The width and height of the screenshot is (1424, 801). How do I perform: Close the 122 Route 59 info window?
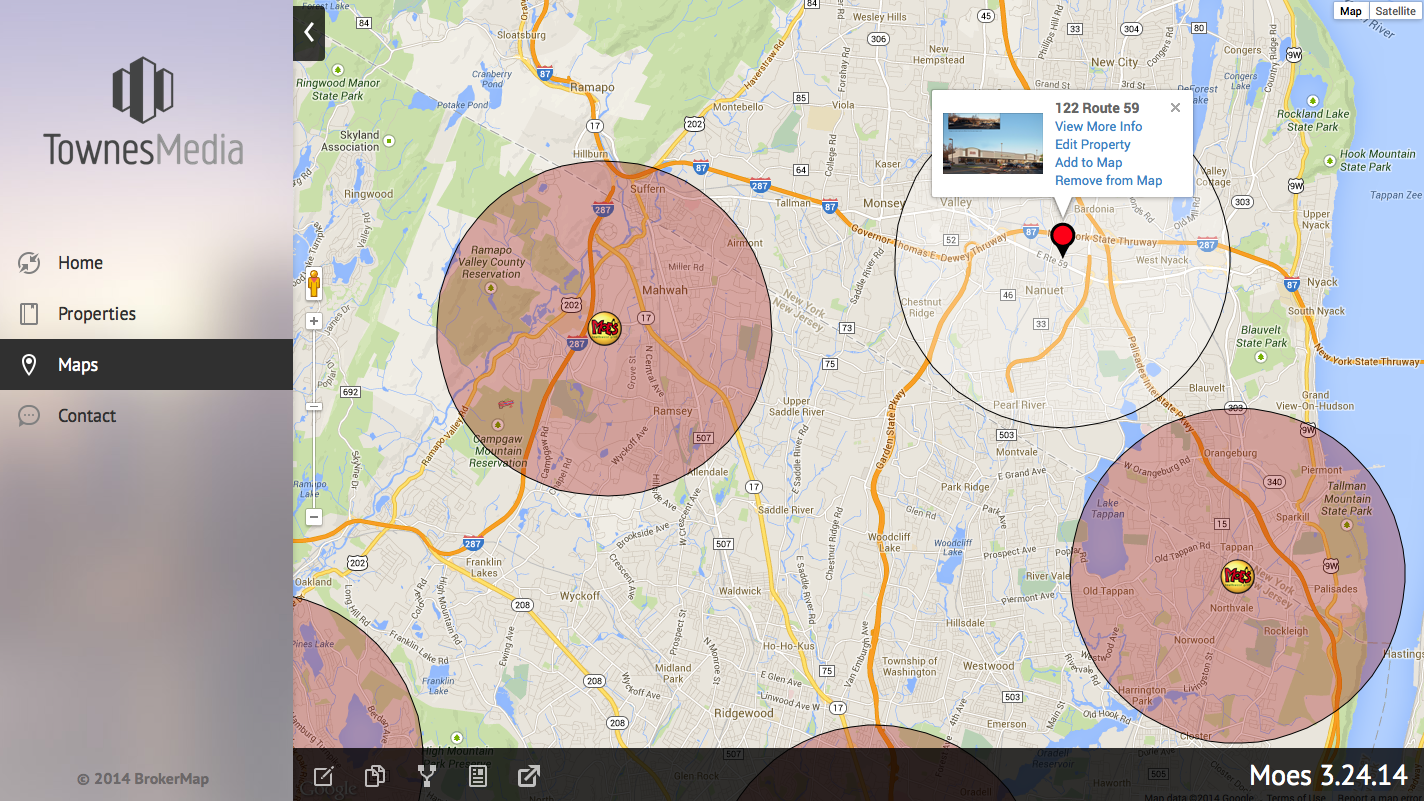click(1175, 108)
